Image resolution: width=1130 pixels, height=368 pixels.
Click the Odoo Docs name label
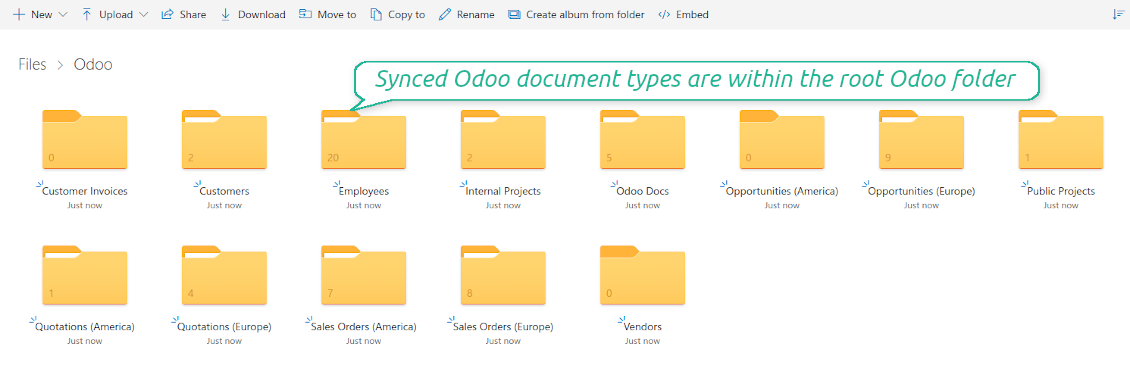[x=643, y=192]
